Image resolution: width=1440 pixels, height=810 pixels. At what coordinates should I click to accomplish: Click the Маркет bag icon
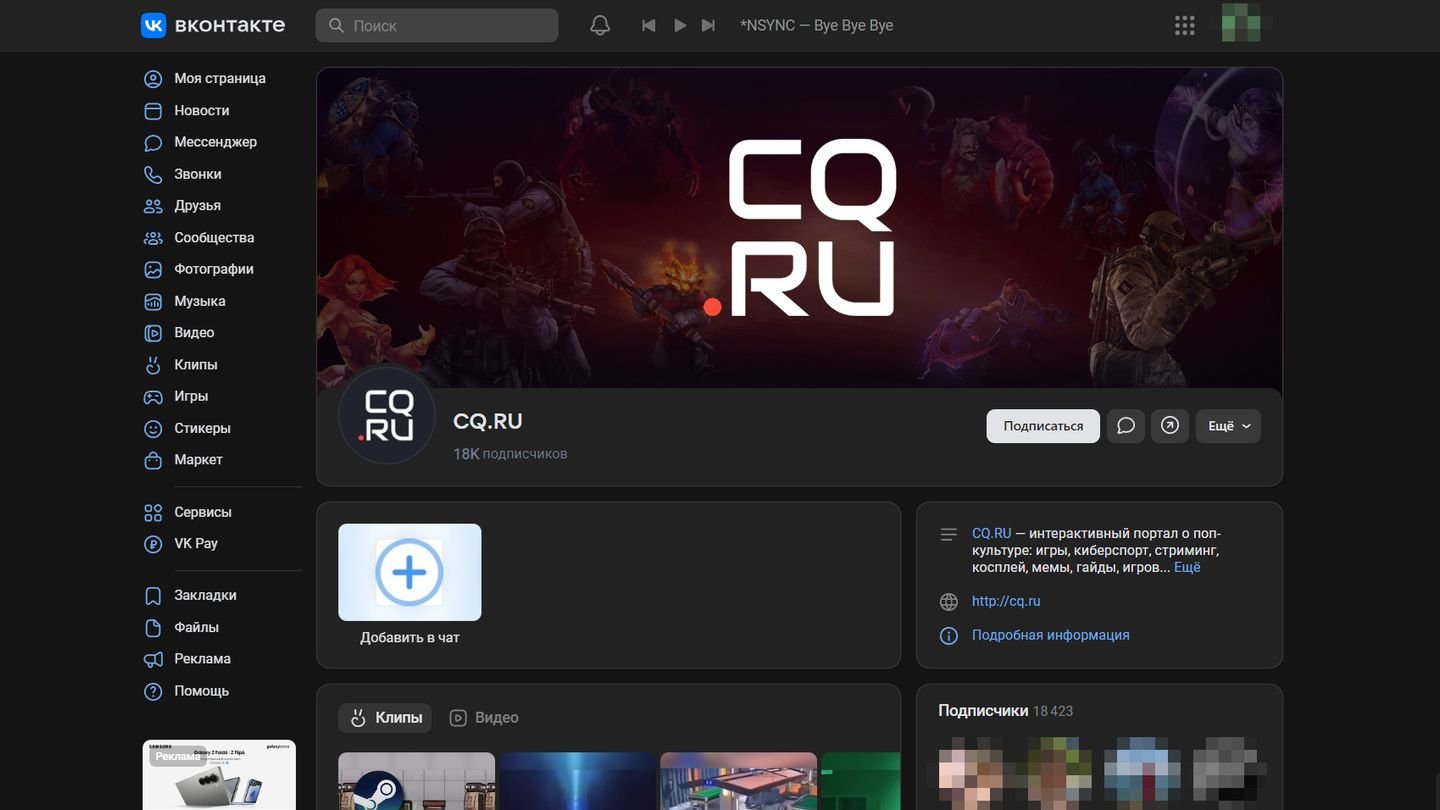(x=153, y=460)
